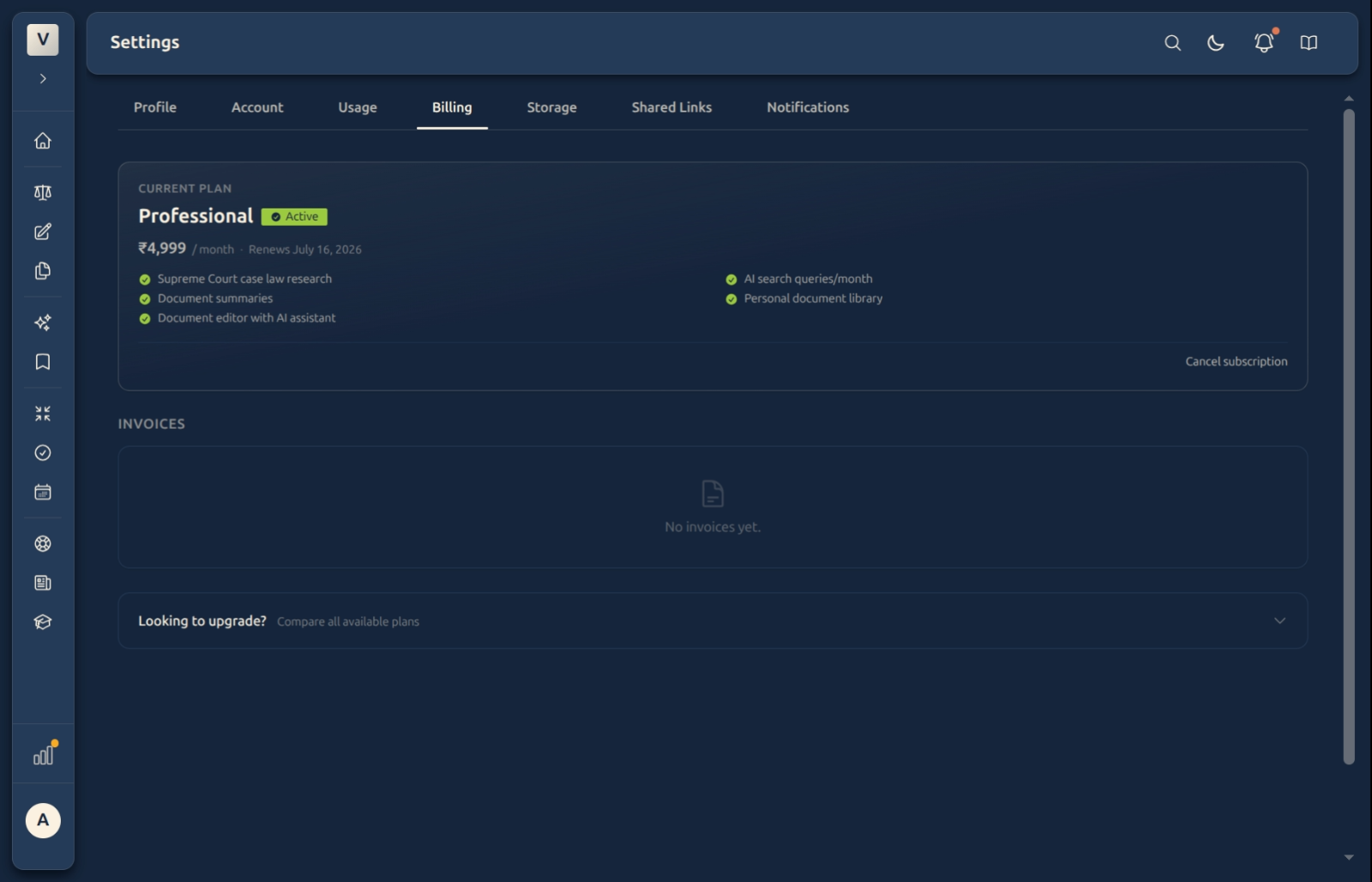
Task: Click the Cancel subscription link
Action: 1236,361
